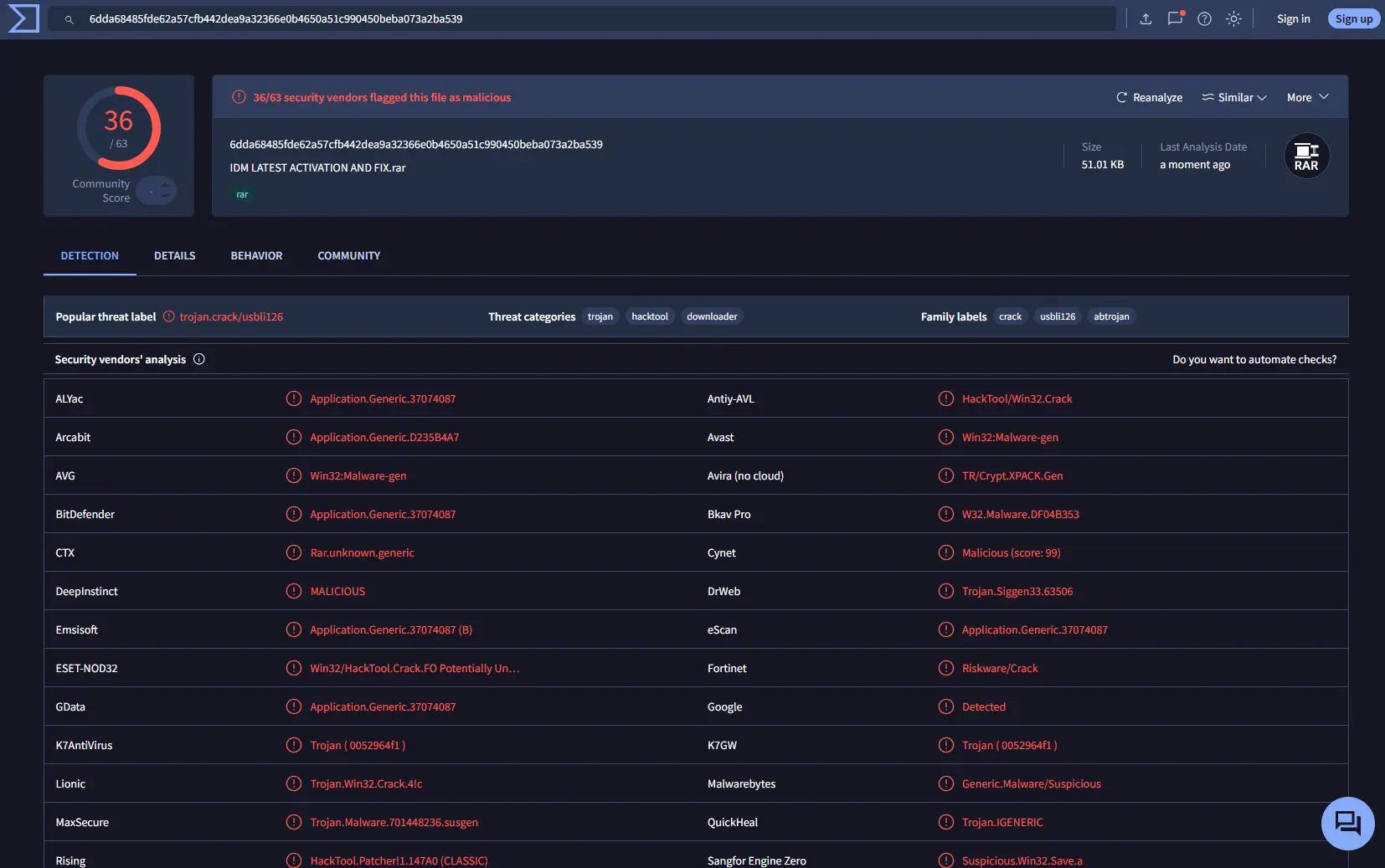This screenshot has height=868, width=1385.
Task: Open notifications flag icon
Action: point(1176,18)
